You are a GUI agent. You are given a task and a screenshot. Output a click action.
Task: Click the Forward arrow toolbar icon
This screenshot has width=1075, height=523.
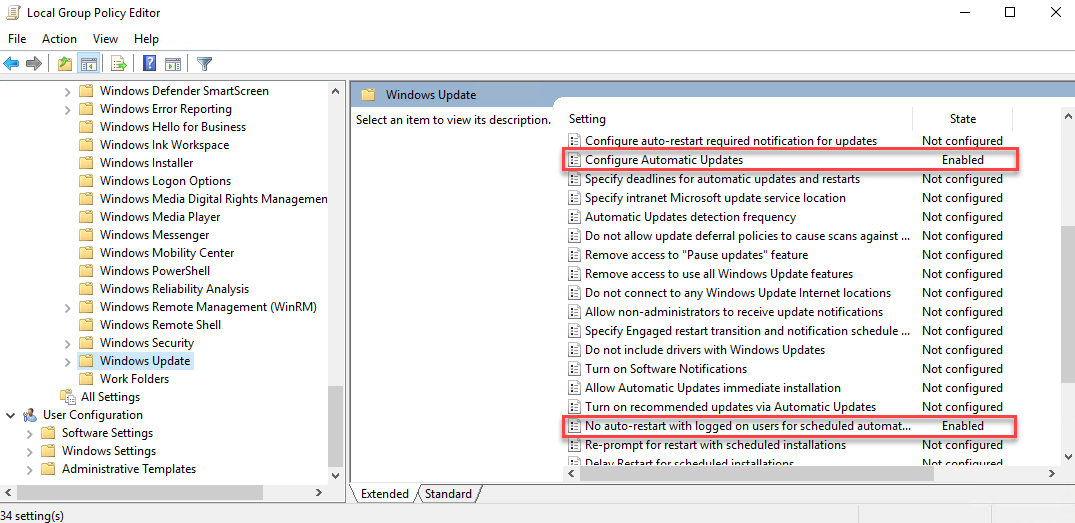click(x=34, y=64)
